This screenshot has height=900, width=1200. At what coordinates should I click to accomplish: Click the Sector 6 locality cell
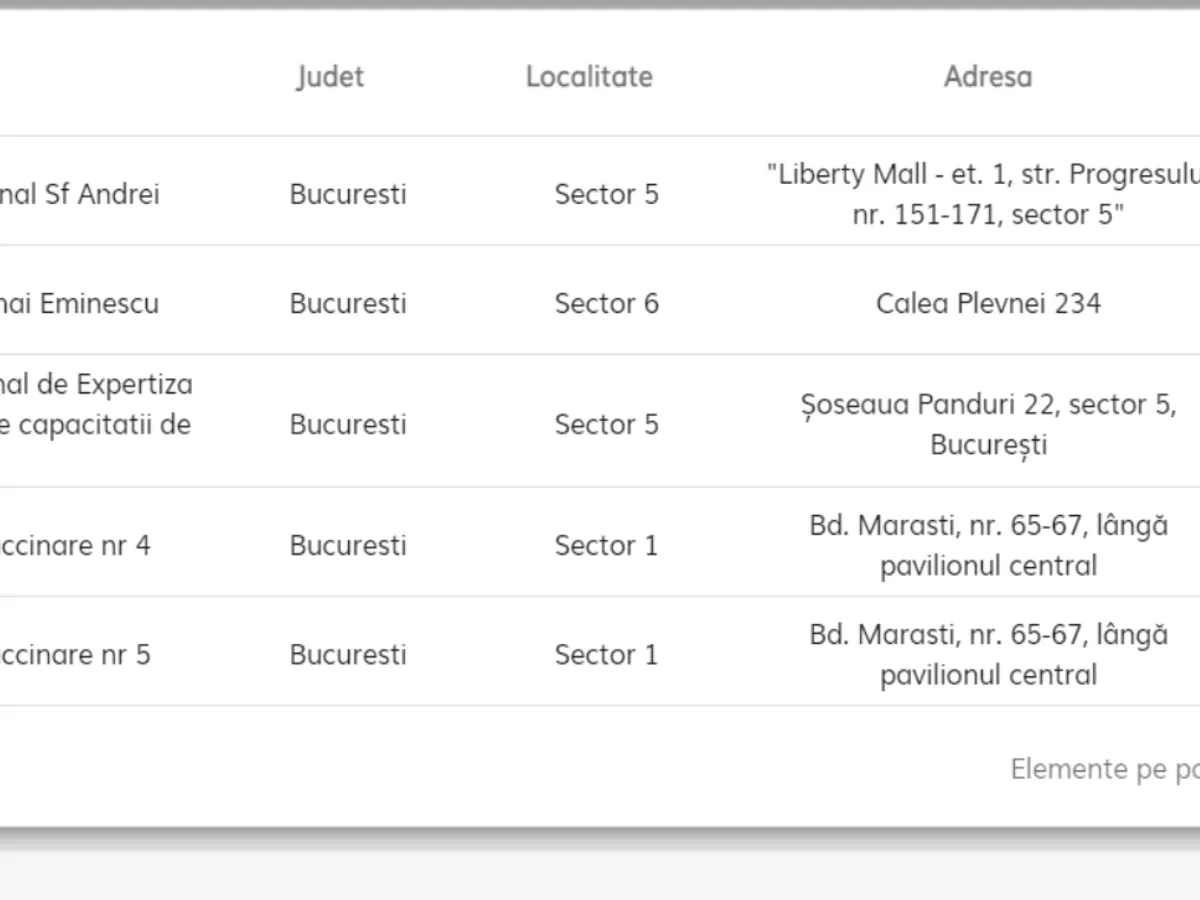[606, 303]
